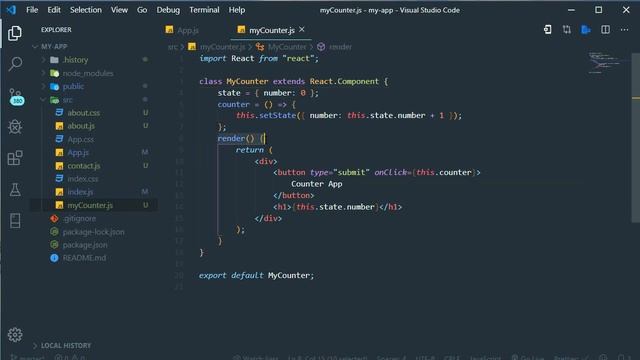
Task: Open the Explorer view in activity bar
Action: (15, 33)
